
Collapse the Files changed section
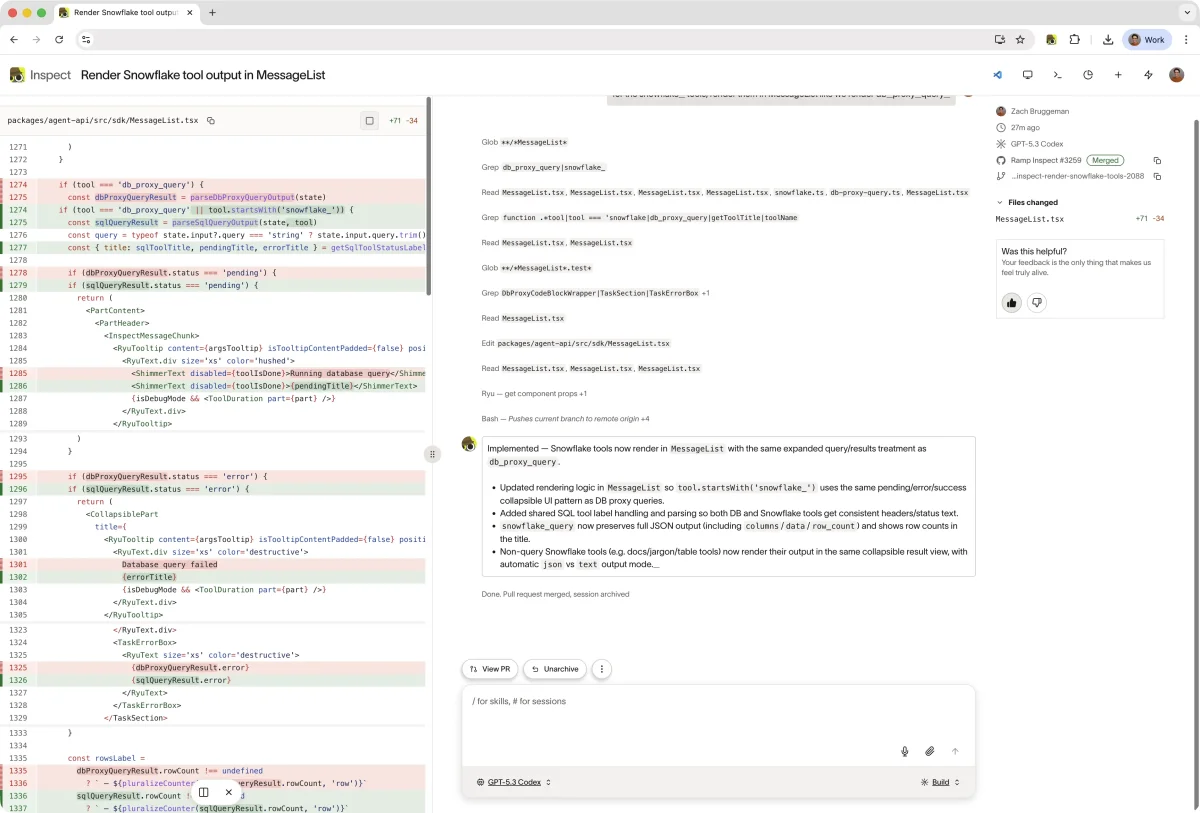point(1027,202)
